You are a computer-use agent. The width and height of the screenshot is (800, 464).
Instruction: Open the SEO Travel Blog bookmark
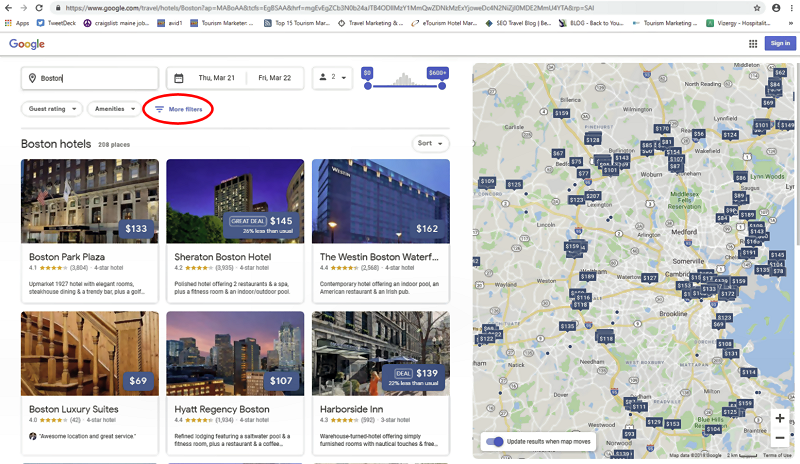tap(518, 23)
